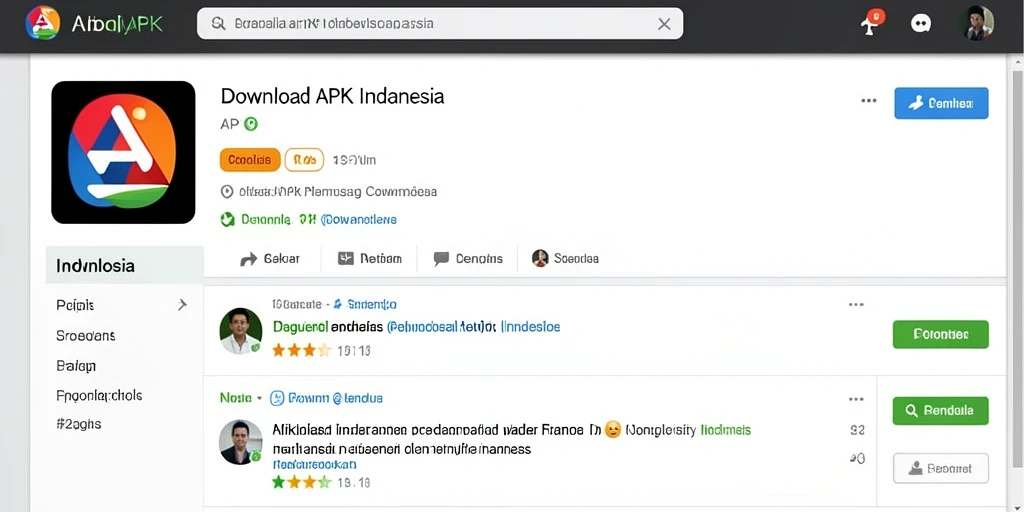This screenshot has width=1024, height=512.
Task: Select the Cenoitns comments tab
Action: coord(468,259)
